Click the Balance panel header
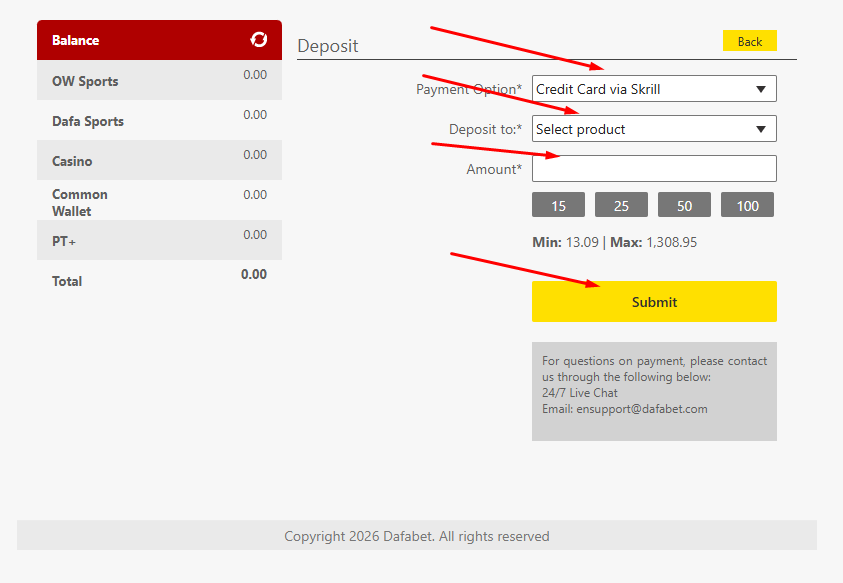 (x=159, y=40)
